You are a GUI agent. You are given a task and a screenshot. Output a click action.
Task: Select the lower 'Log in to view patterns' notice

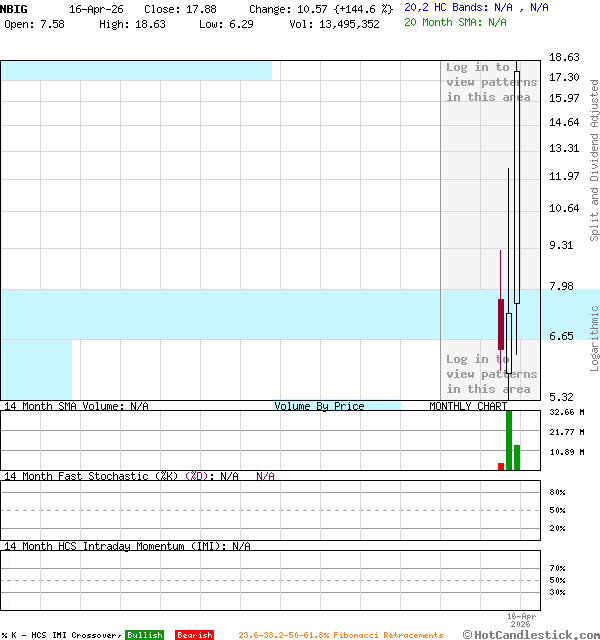tap(490, 374)
